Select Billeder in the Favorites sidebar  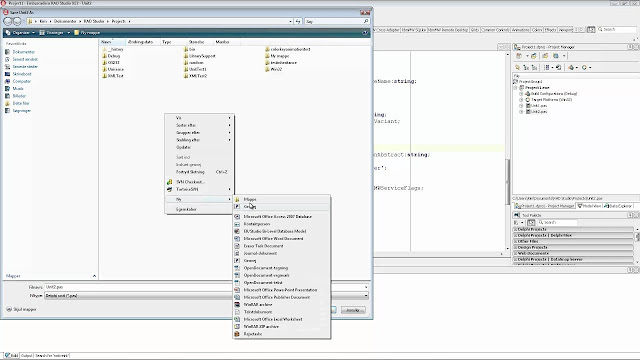(16, 96)
